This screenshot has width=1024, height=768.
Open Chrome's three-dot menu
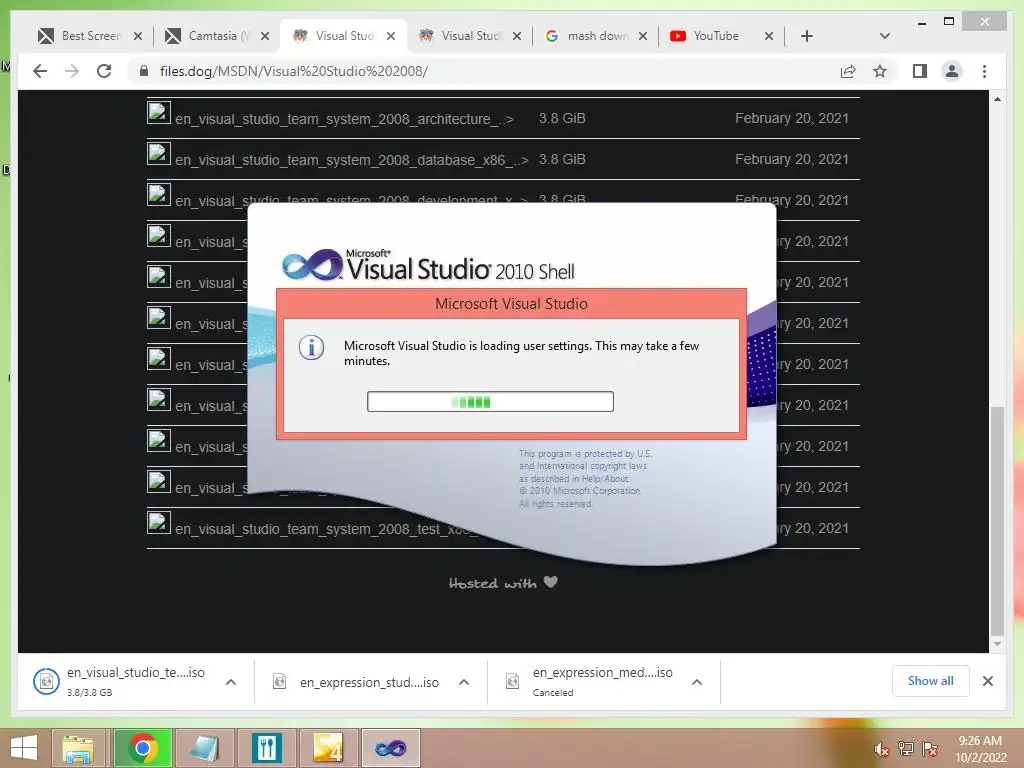tap(984, 71)
